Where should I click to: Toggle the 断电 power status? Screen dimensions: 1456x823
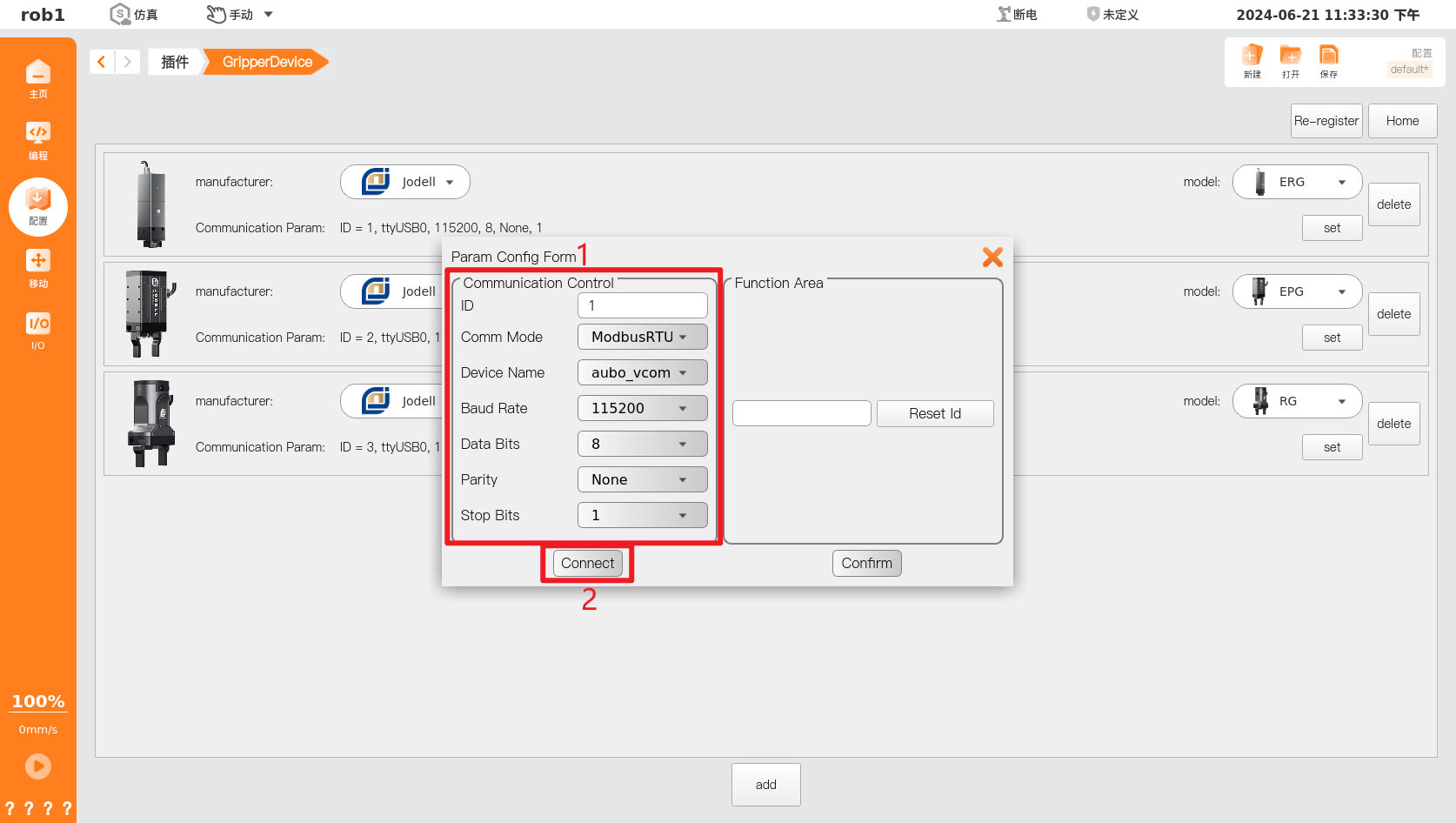click(x=1016, y=13)
